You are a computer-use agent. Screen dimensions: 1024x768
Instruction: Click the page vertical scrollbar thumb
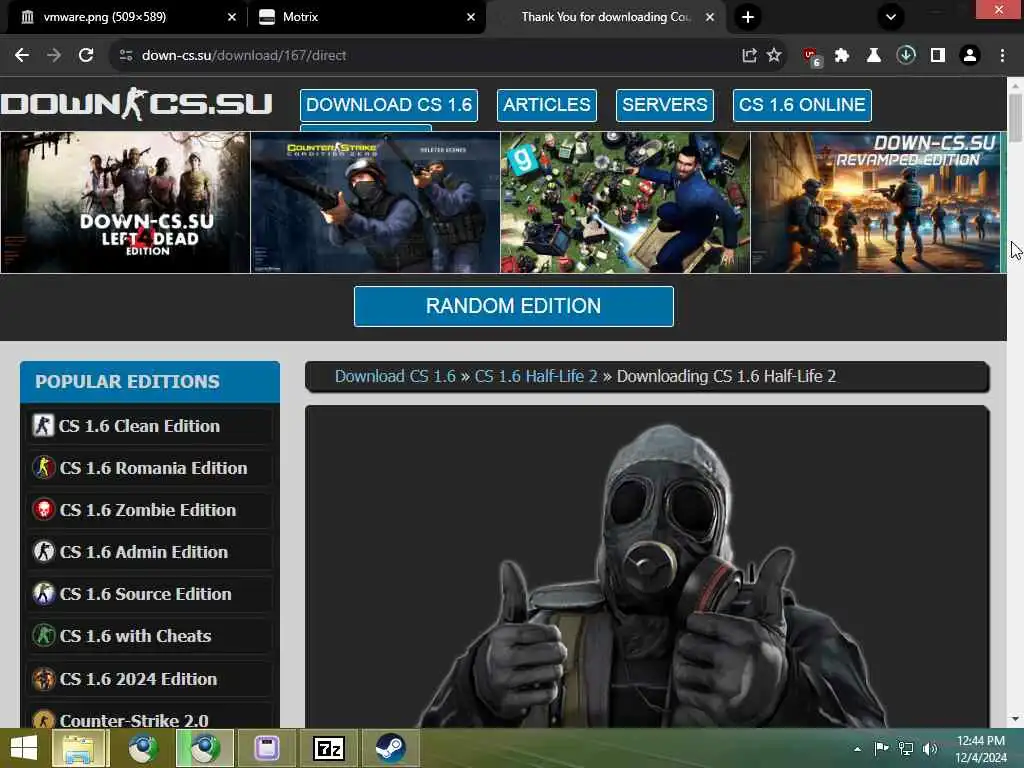[x=1015, y=118]
